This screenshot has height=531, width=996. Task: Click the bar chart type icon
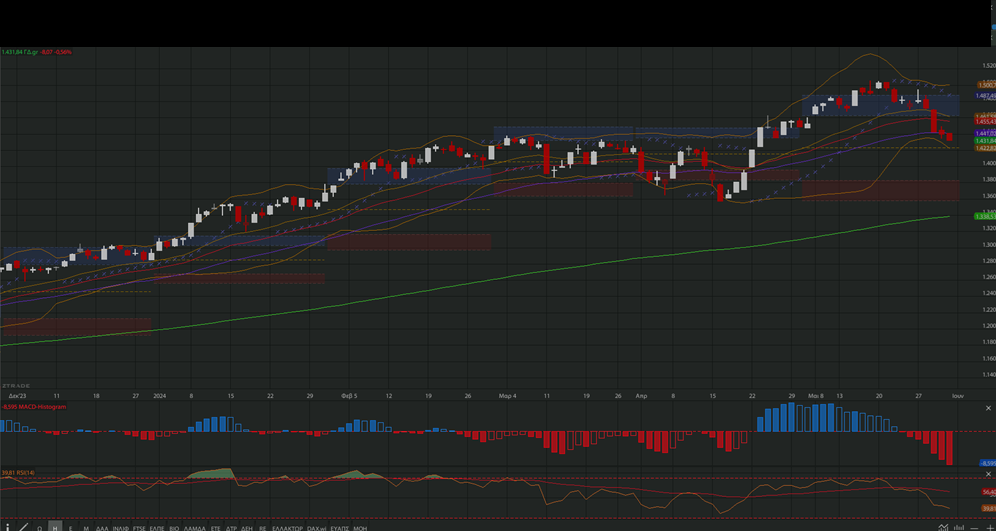pos(959,527)
